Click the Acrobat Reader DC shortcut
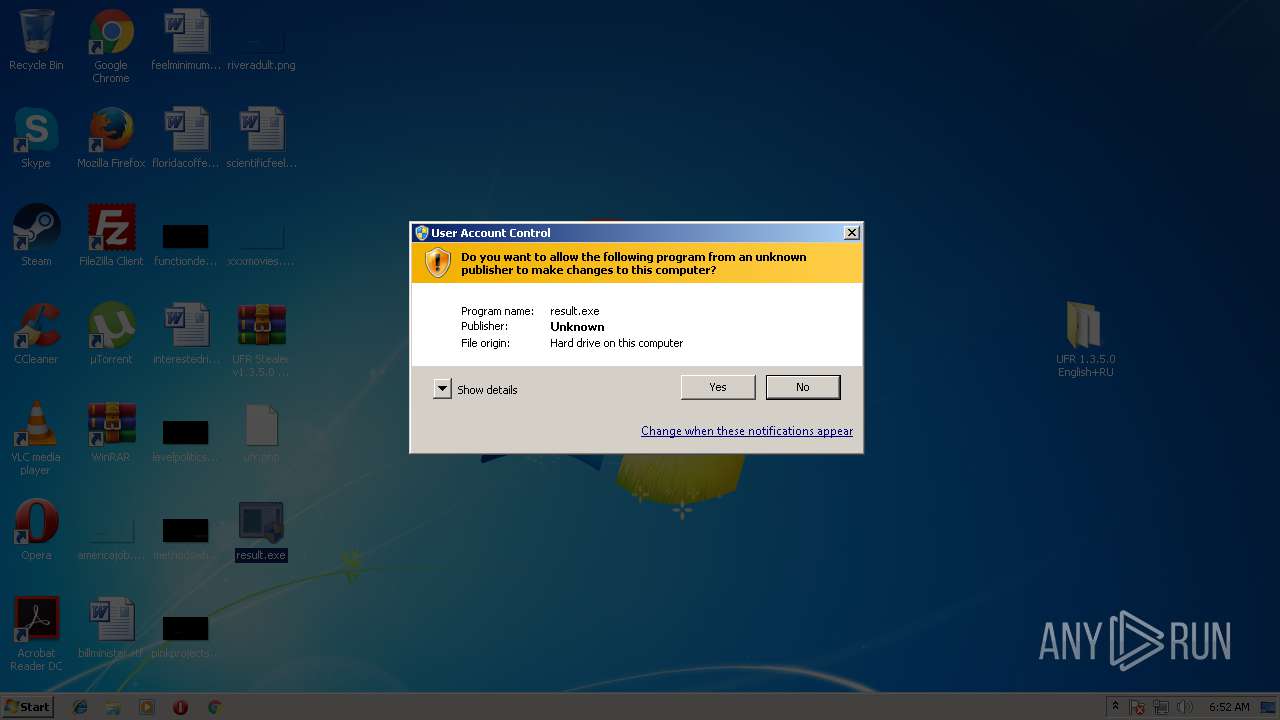This screenshot has height=720, width=1280. (36, 634)
